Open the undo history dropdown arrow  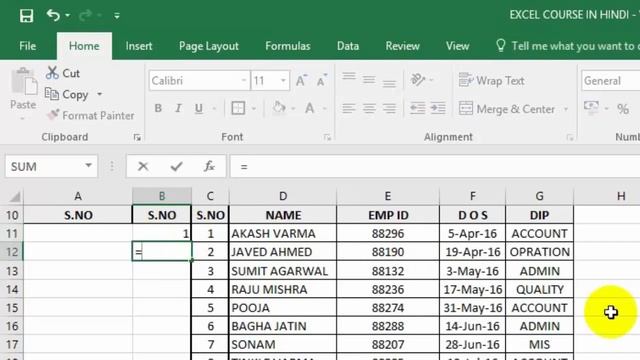[67, 16]
